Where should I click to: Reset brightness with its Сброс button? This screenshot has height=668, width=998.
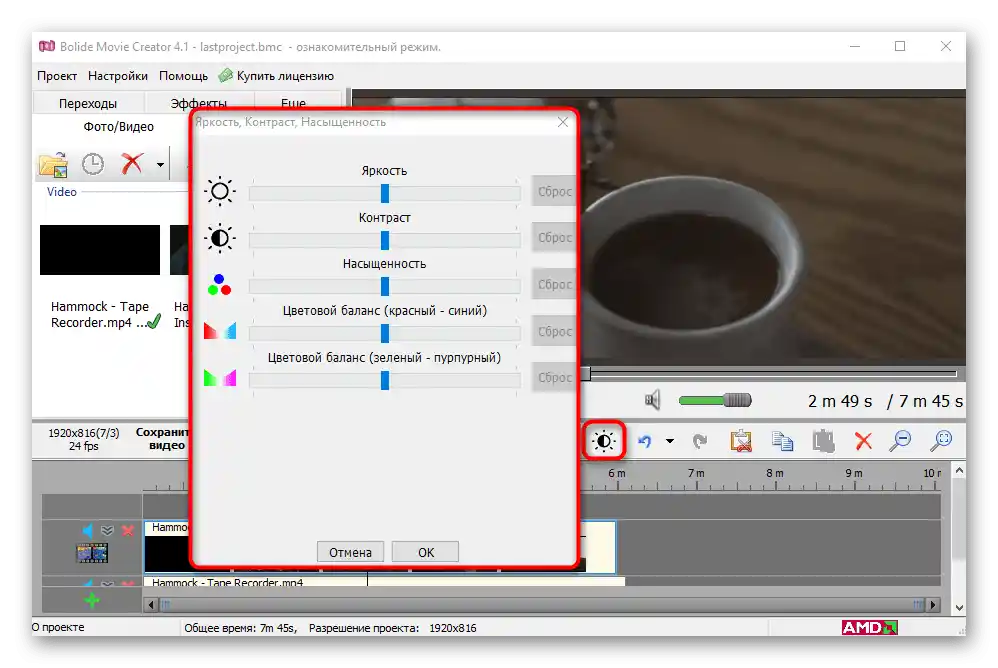(x=554, y=191)
